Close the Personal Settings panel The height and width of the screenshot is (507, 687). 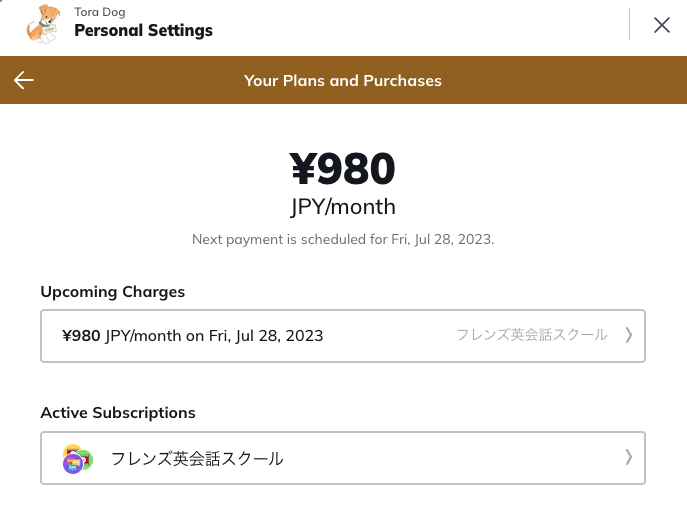661,25
